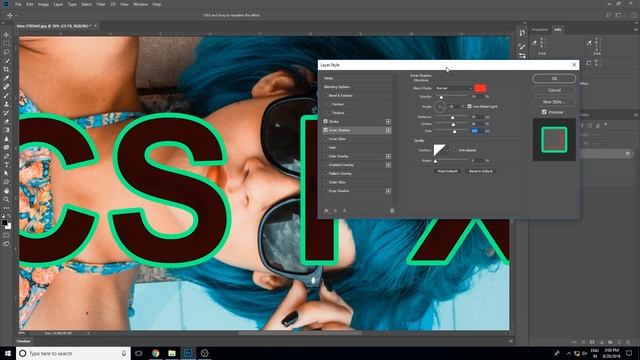Screen dimensions: 640x360
Task: Enable the Satin effect checkbox
Action: [x=325, y=147]
